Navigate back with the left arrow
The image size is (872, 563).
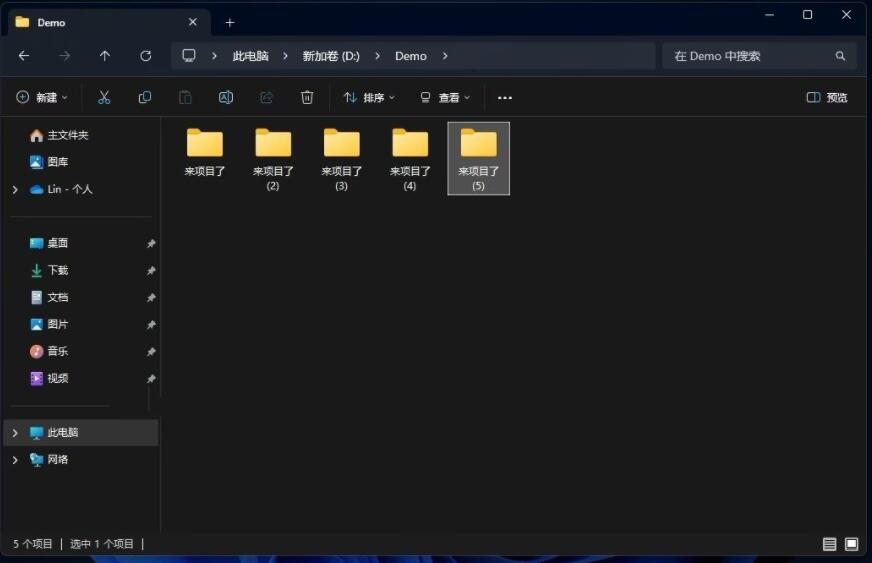(x=24, y=56)
